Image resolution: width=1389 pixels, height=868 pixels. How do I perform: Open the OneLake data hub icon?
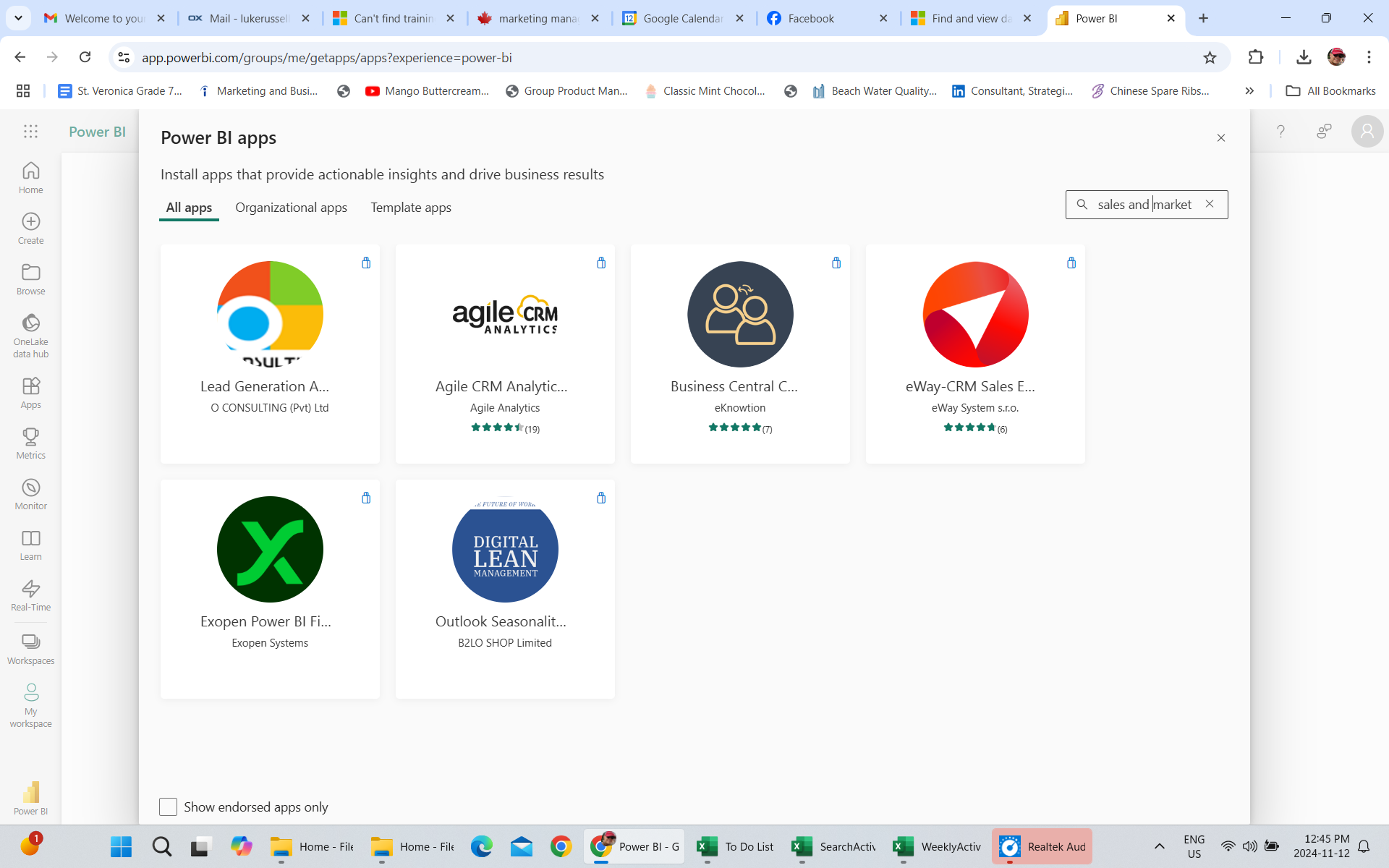coord(30,323)
